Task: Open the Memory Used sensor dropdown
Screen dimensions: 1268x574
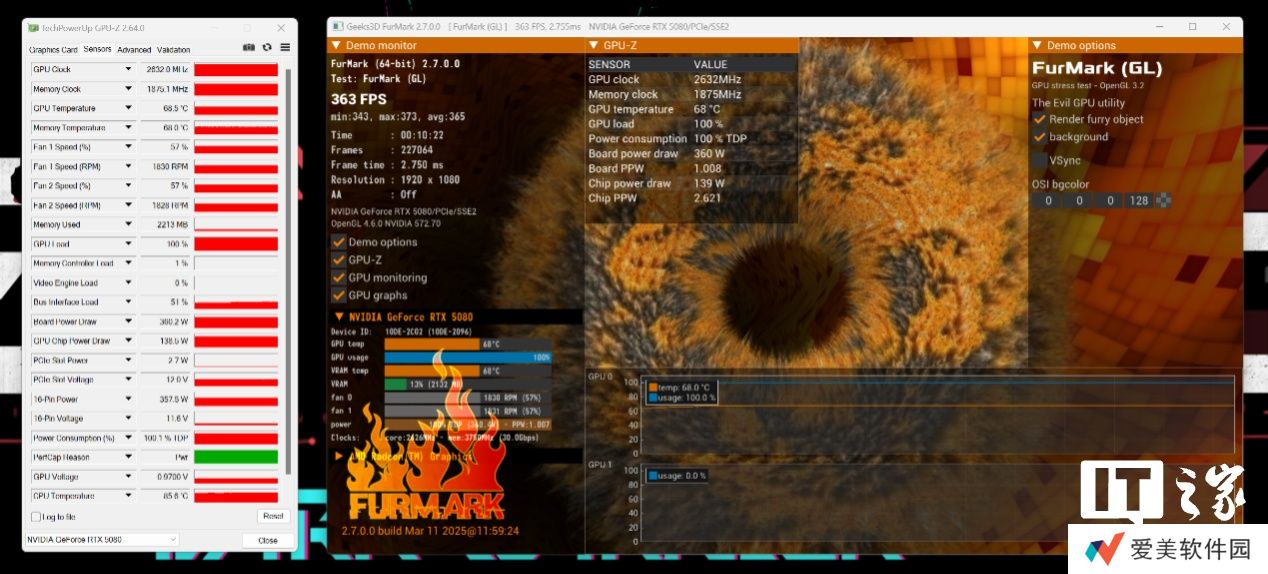Action: click(x=128, y=225)
